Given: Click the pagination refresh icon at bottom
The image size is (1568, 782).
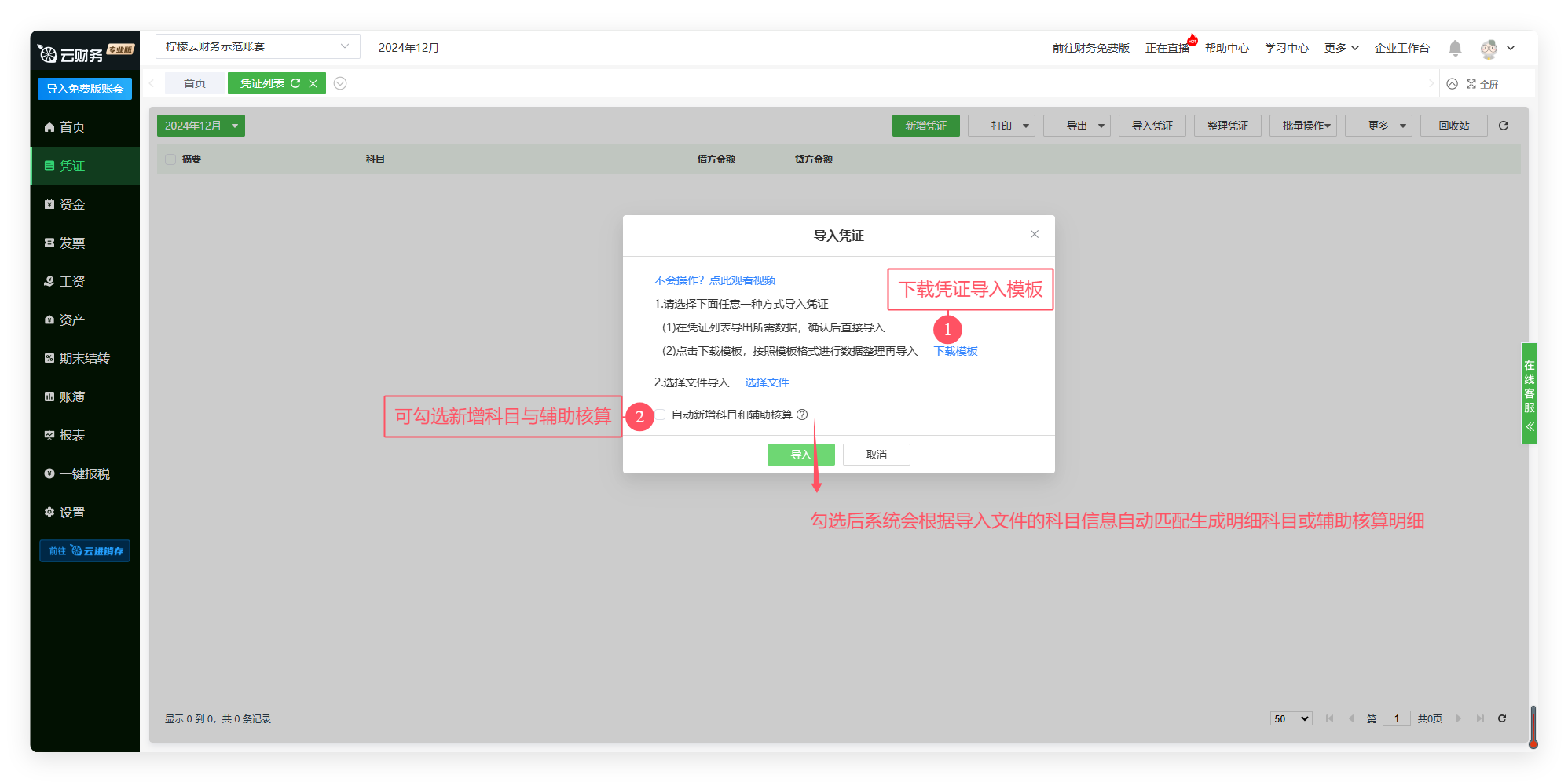Looking at the screenshot, I should (x=1502, y=718).
